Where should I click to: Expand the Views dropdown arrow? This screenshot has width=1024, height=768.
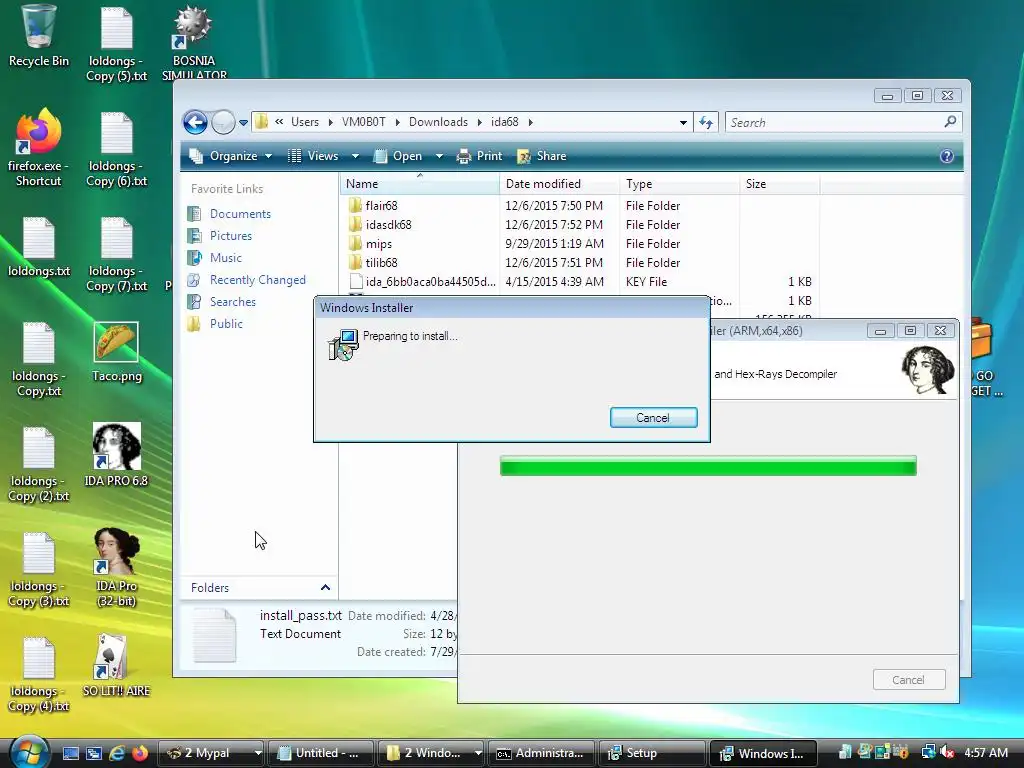pyautogui.click(x=355, y=156)
